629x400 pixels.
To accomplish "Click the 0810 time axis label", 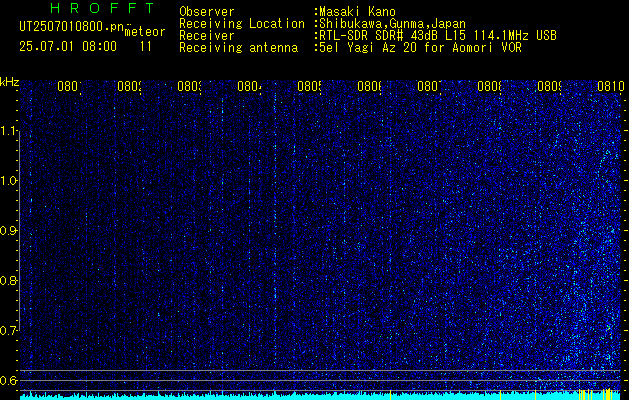I will 611,86.
